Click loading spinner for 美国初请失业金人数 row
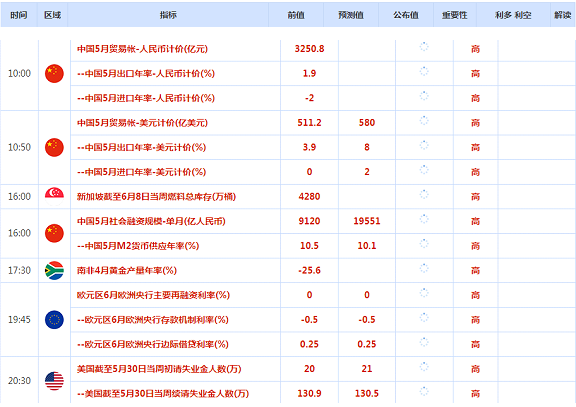 click(x=424, y=367)
